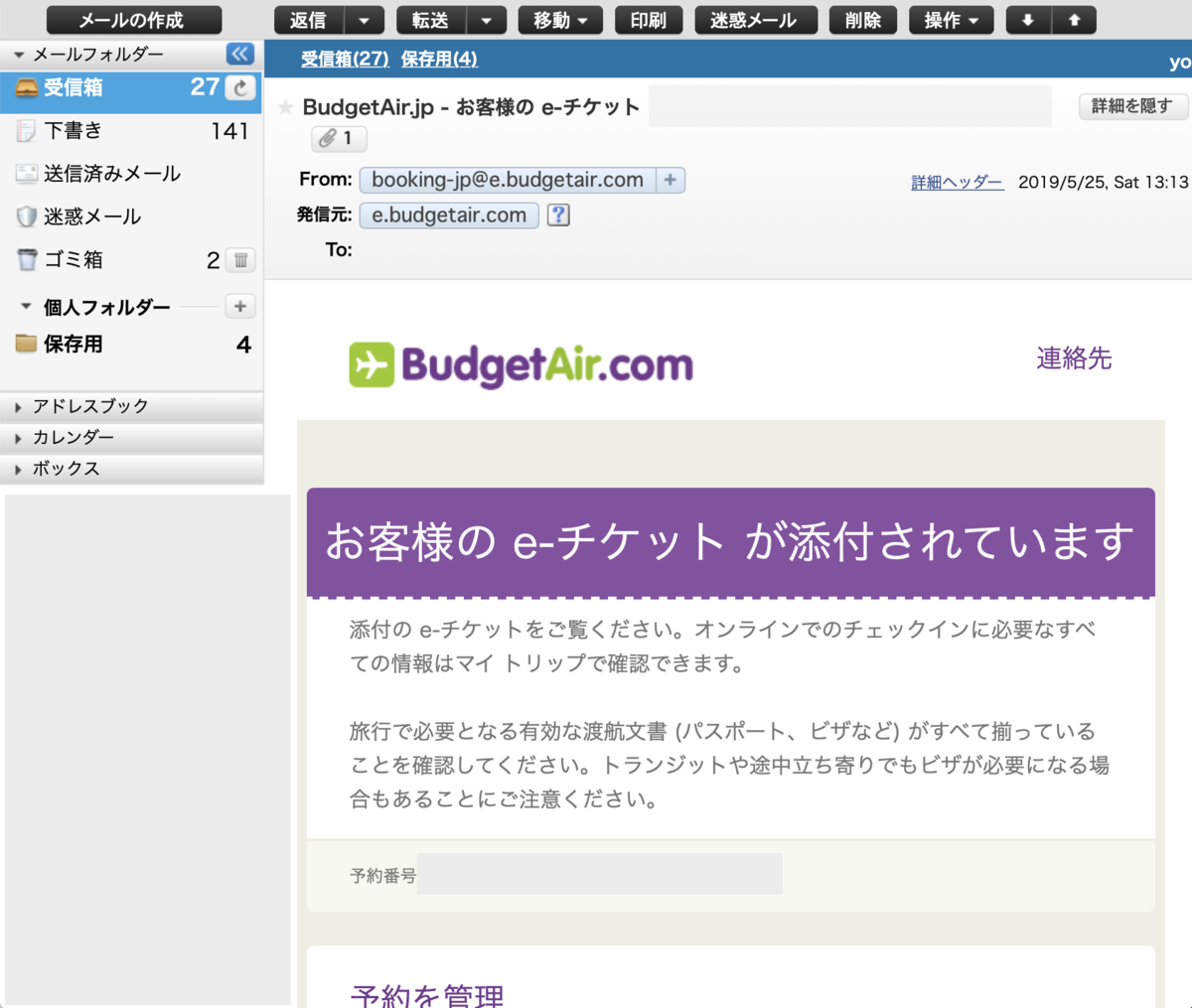Add a personal folder with plus icon
The image size is (1192, 1008).
[x=240, y=307]
